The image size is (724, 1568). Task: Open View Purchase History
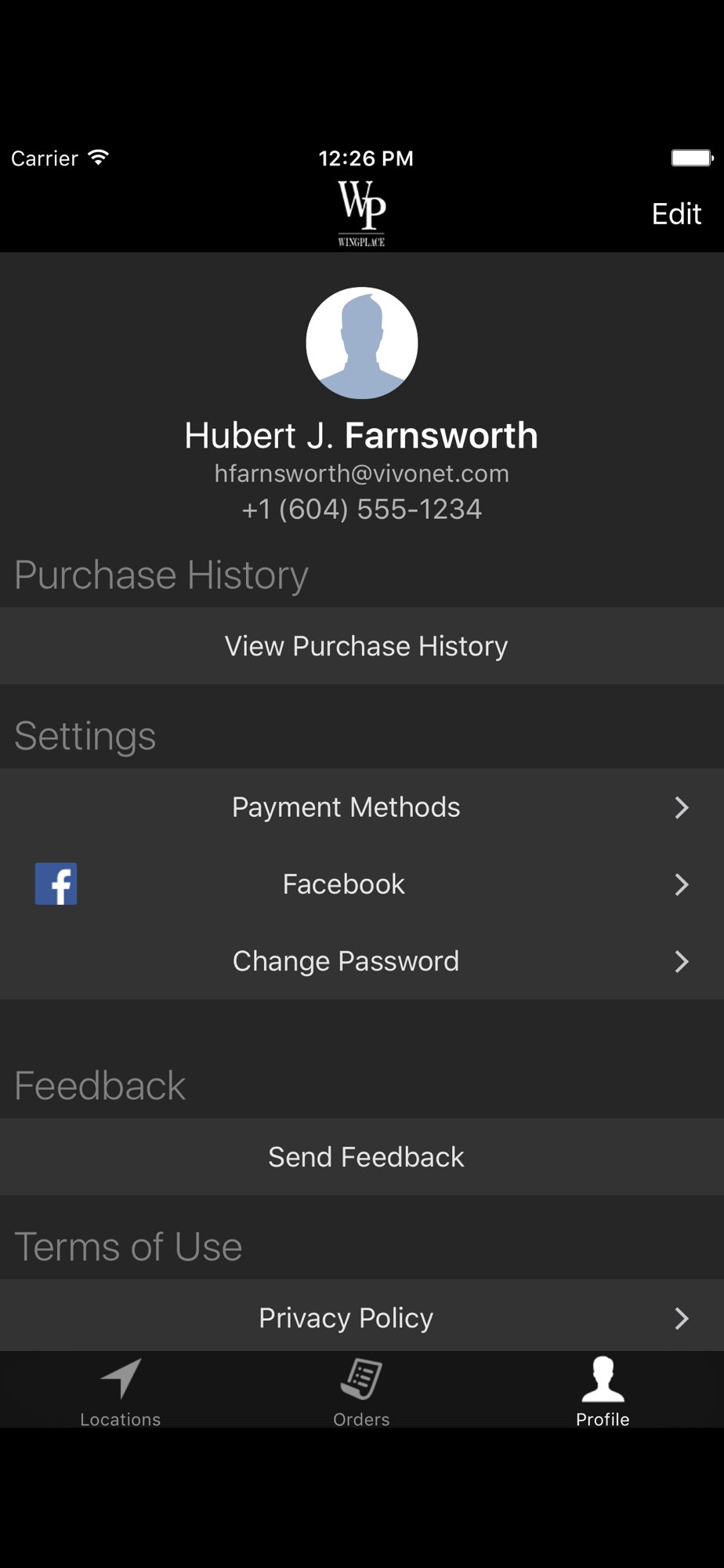pos(362,646)
